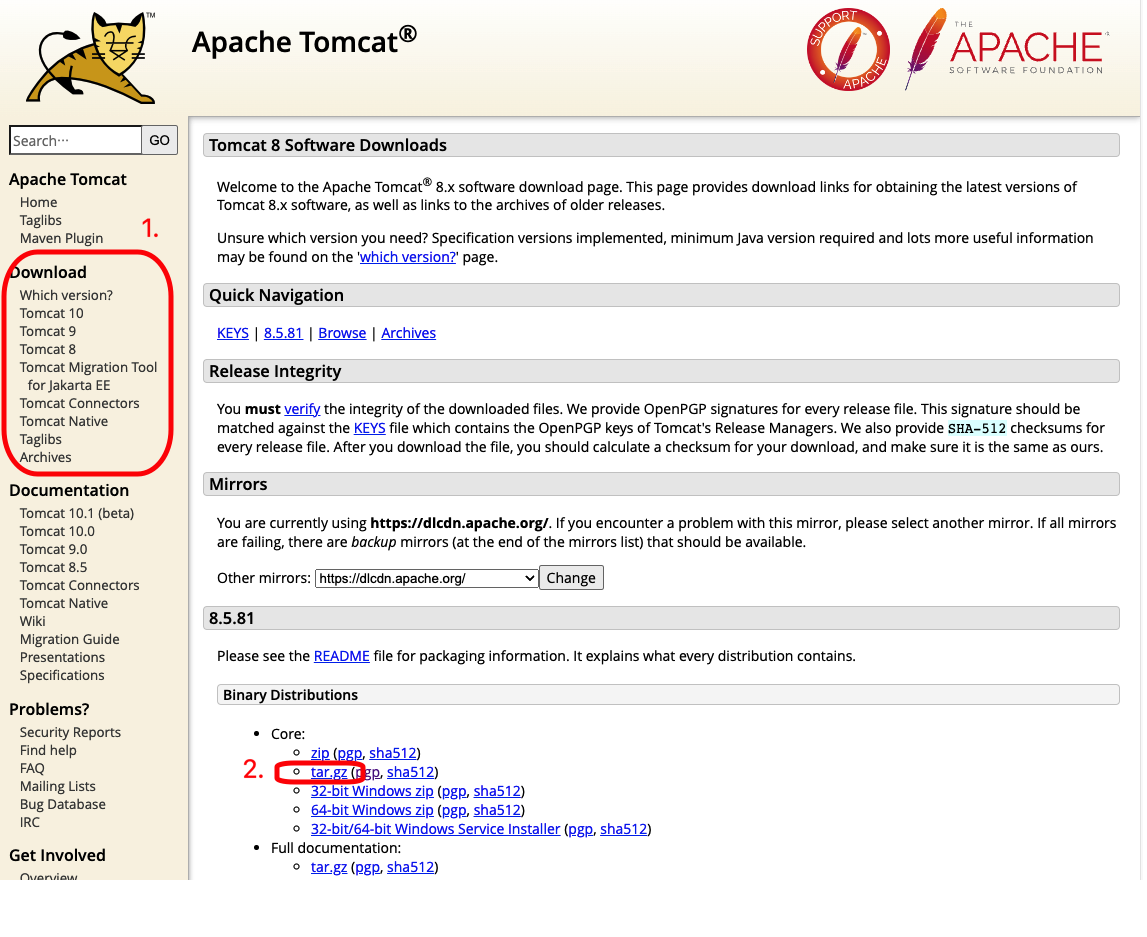Open sha512 for Windows Service Installer
The height and width of the screenshot is (937, 1147).
click(623, 829)
